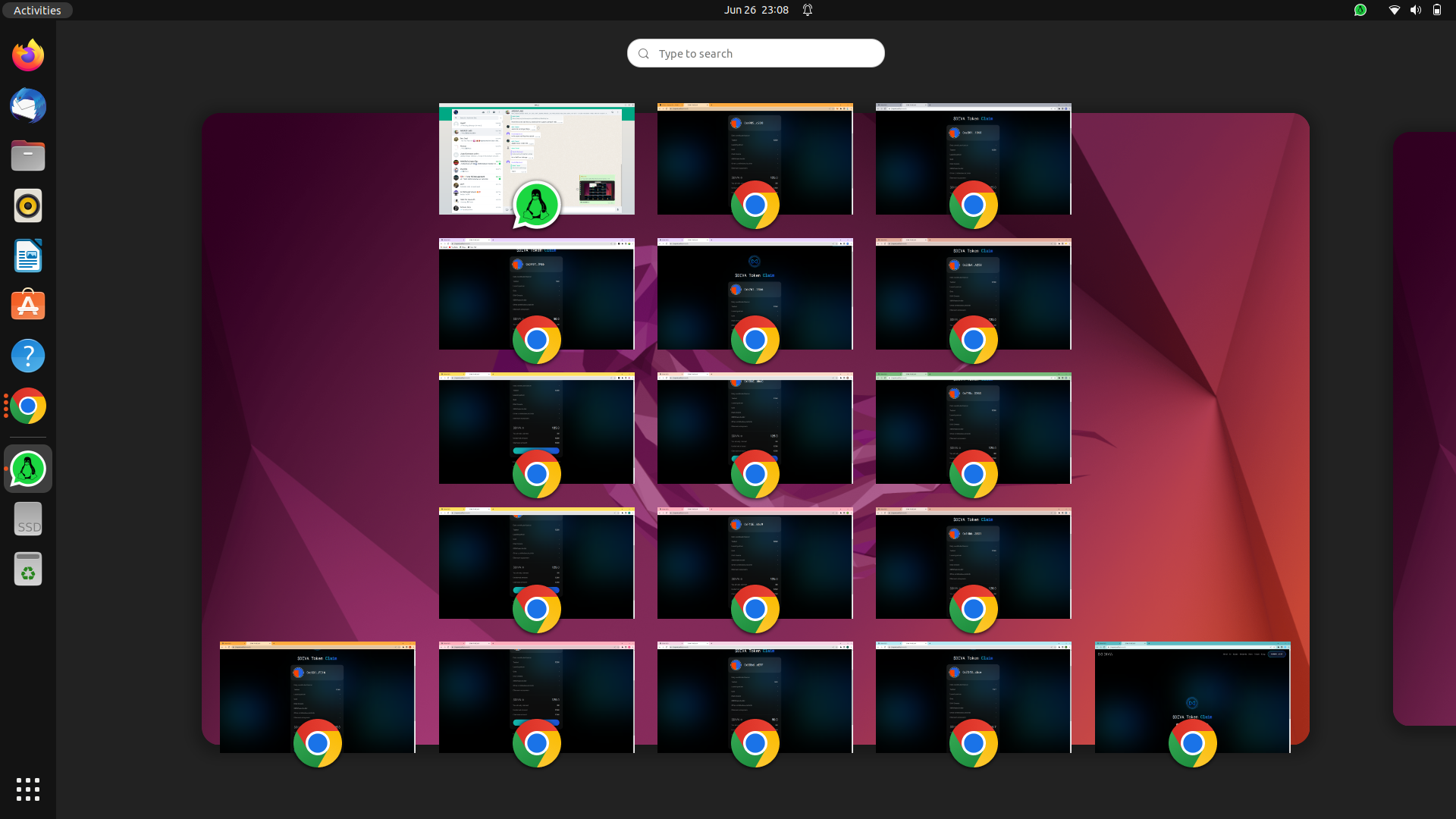Open the SSD drive in dock
Screen dimensions: 1456x819
tap(28, 519)
